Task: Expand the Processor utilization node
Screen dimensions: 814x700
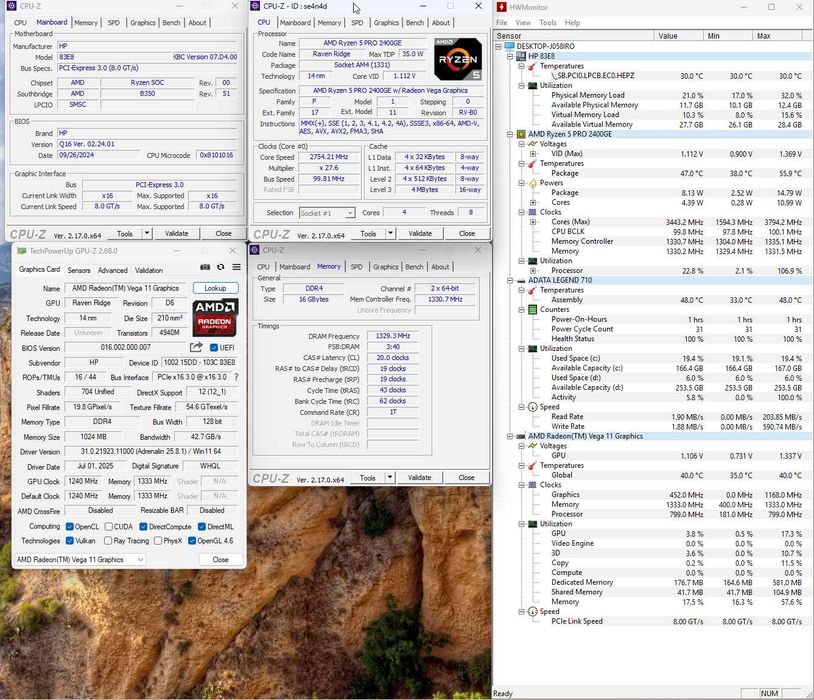Action: click(533, 271)
